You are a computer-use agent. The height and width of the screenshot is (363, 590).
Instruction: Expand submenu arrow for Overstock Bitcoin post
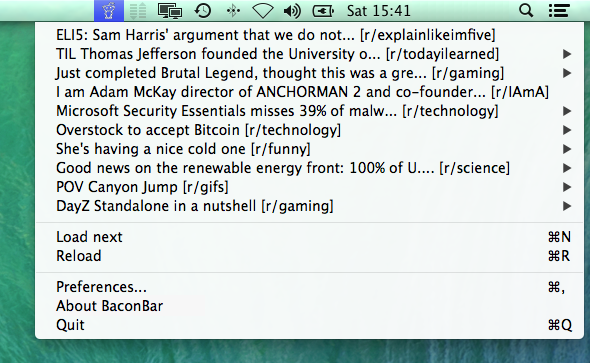[567, 130]
